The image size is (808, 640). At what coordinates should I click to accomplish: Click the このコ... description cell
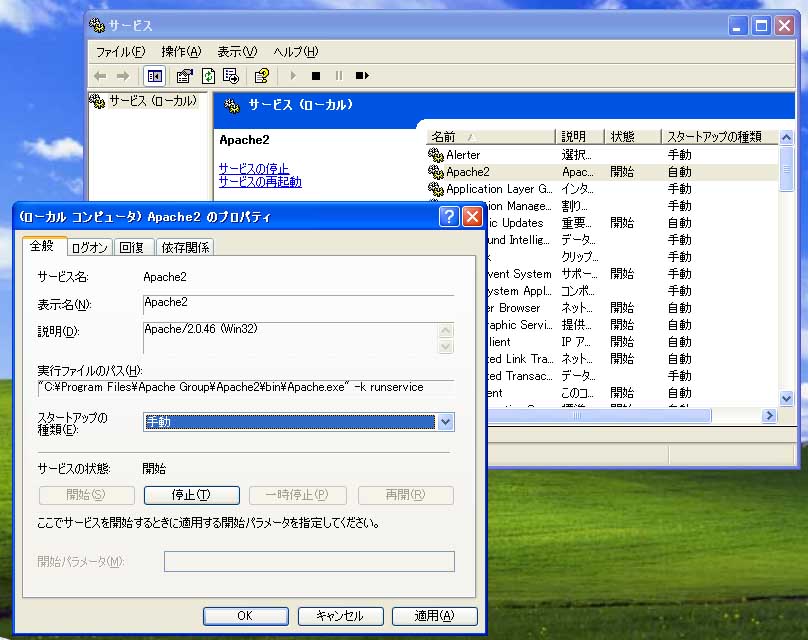click(578, 393)
